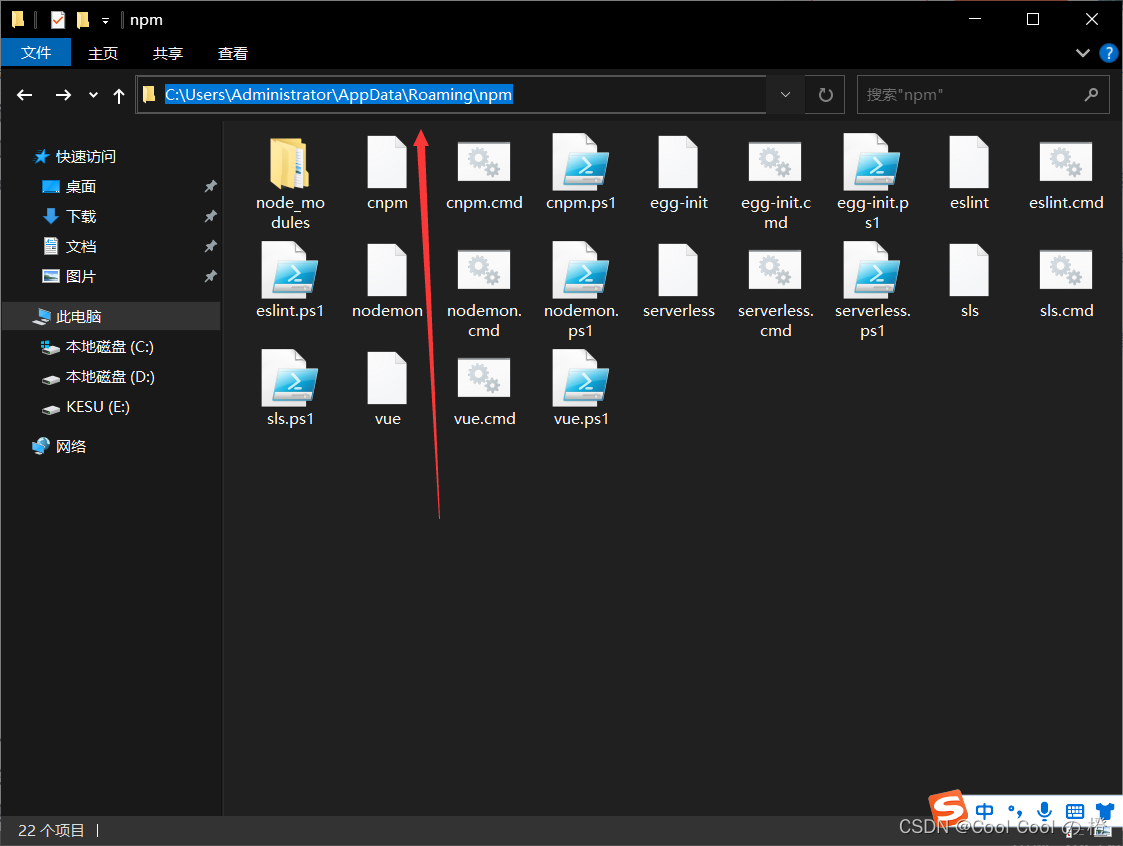The image size is (1123, 846).
Task: Switch to the 共享 ribbon tab
Action: [x=168, y=53]
